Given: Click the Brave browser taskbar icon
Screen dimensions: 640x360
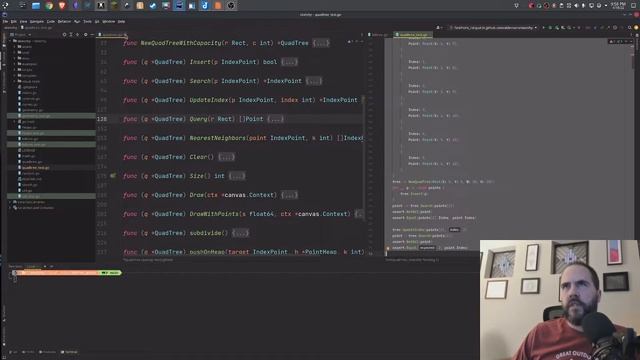Looking at the screenshot, I should (62, 5).
